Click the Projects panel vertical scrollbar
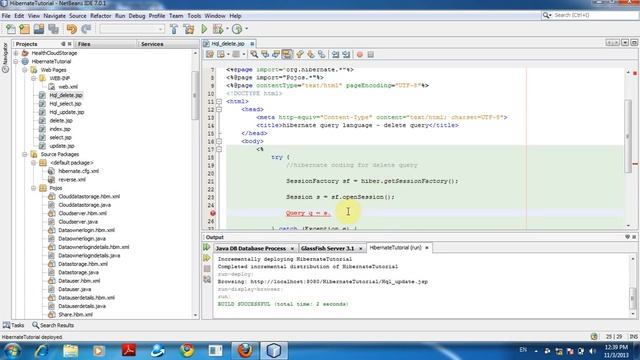This screenshot has width=640, height=360. tap(195, 96)
